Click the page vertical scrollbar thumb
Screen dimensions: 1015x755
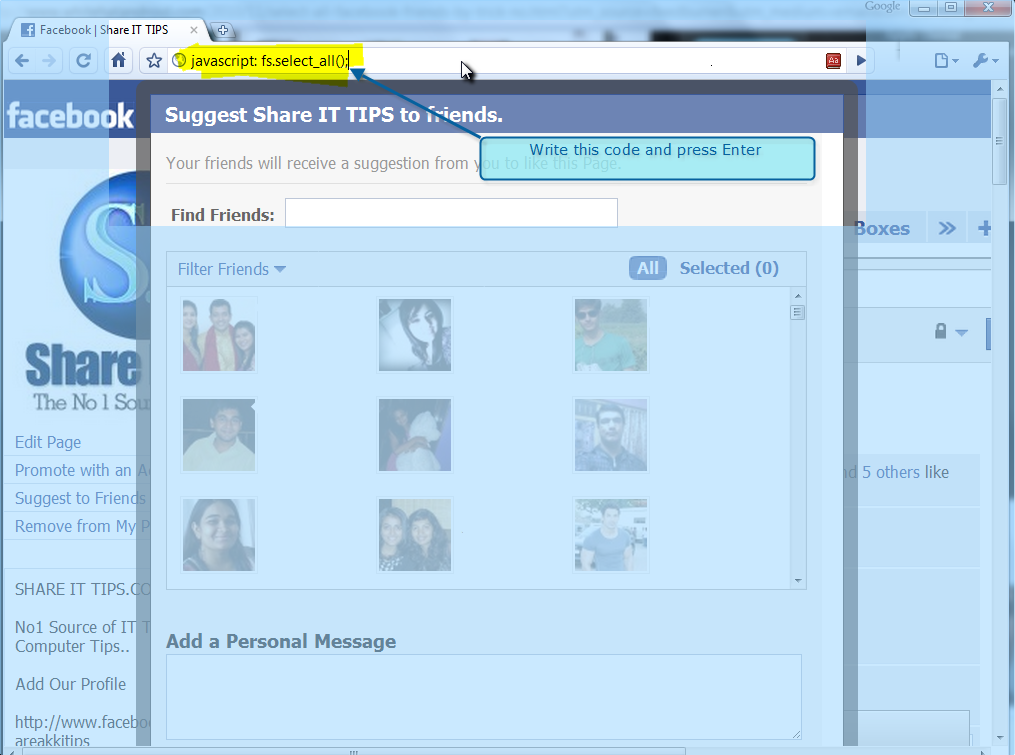999,142
